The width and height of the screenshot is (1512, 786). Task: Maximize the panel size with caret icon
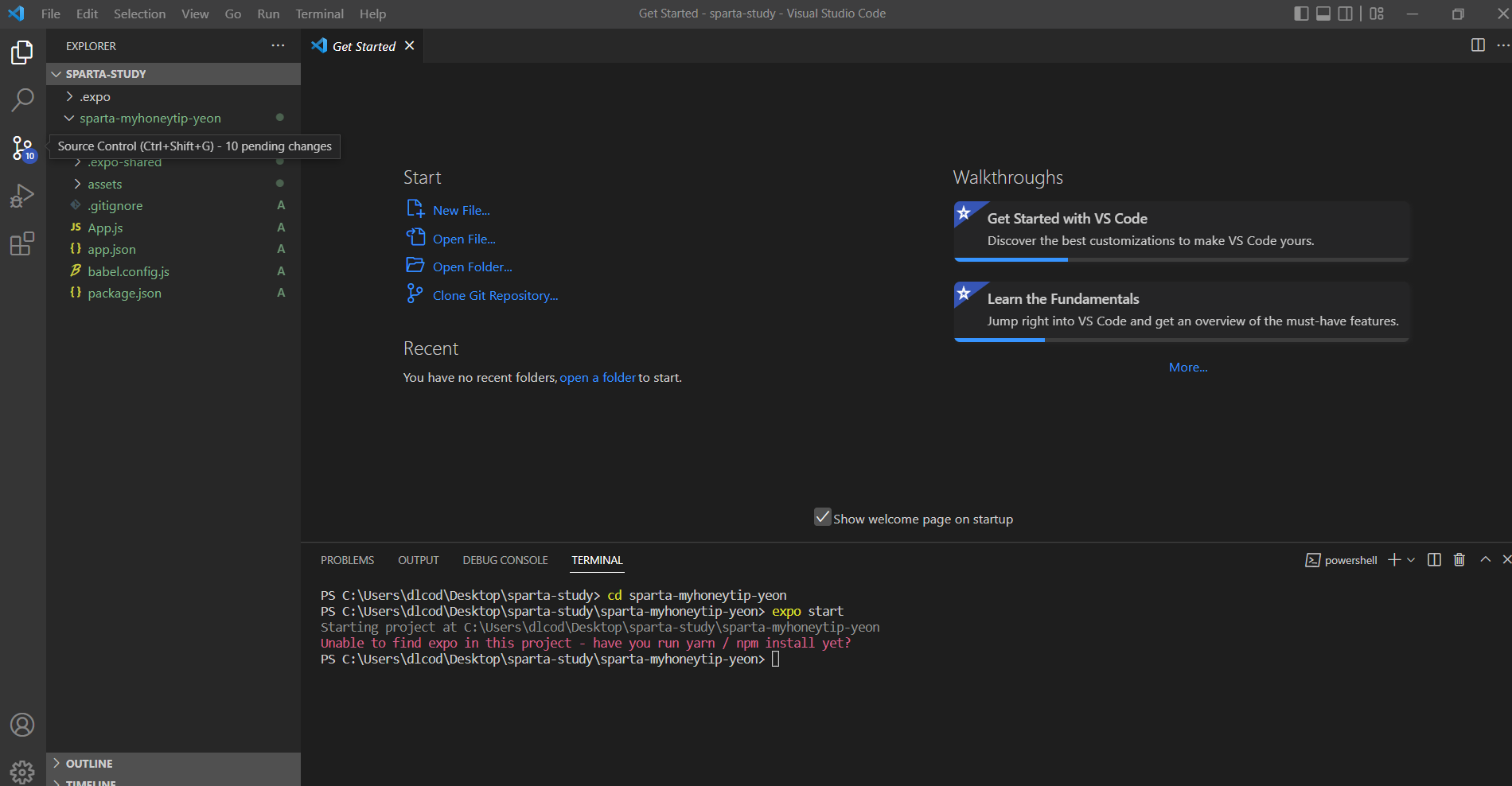[x=1485, y=560]
